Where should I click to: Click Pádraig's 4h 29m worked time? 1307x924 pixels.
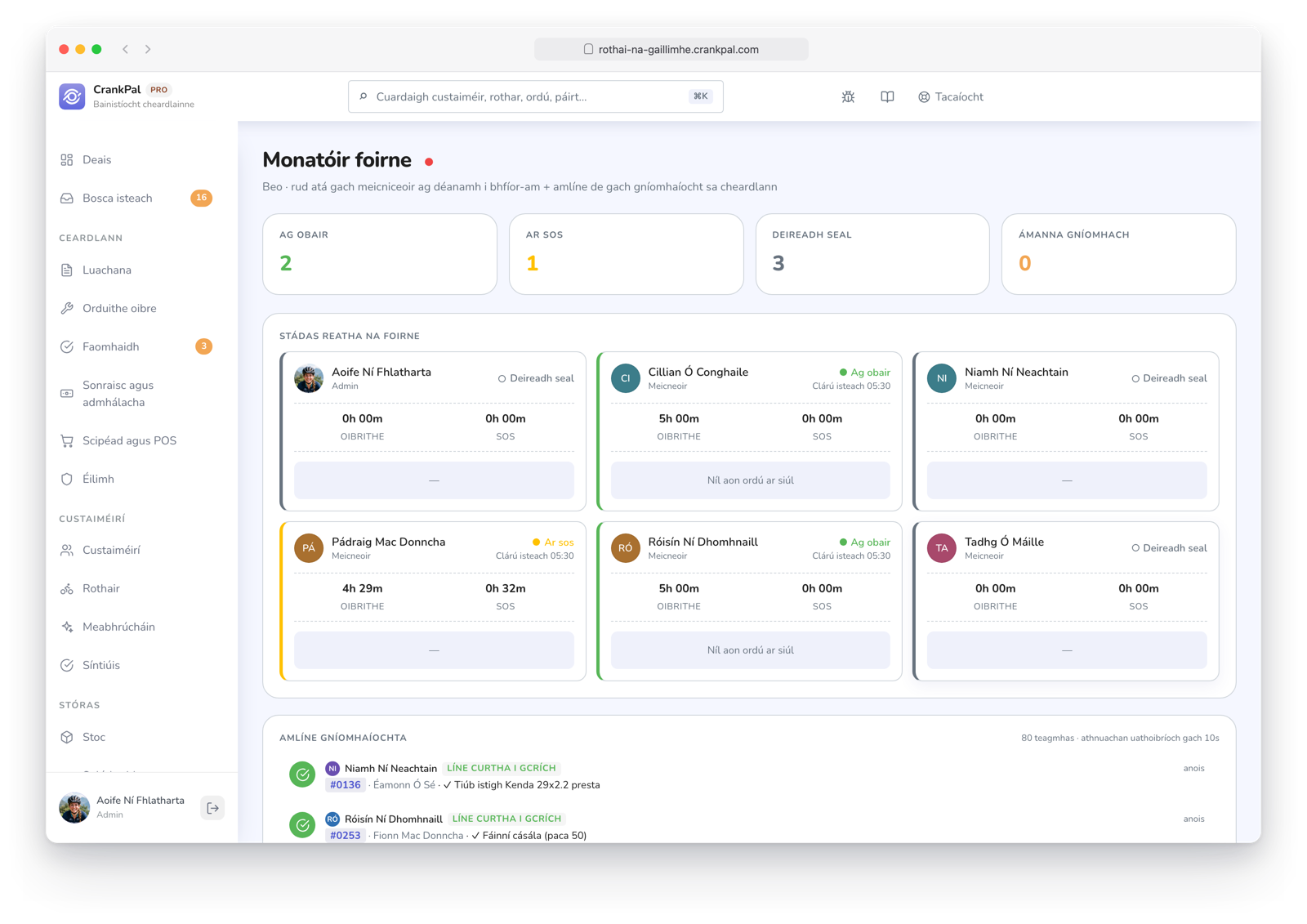pyautogui.click(x=362, y=588)
